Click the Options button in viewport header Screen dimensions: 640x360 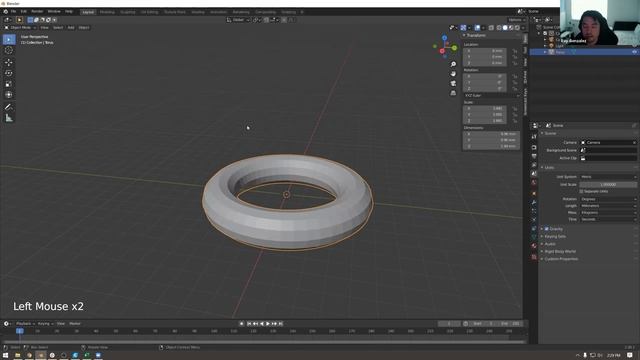tap(516, 20)
